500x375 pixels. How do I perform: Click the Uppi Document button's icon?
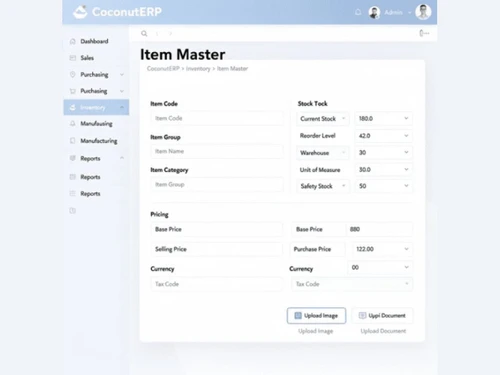point(362,316)
